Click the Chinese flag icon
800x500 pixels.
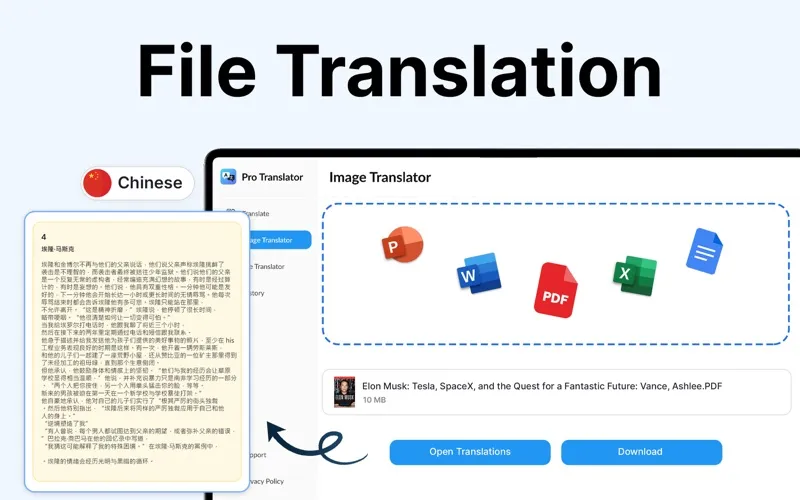tap(97, 183)
